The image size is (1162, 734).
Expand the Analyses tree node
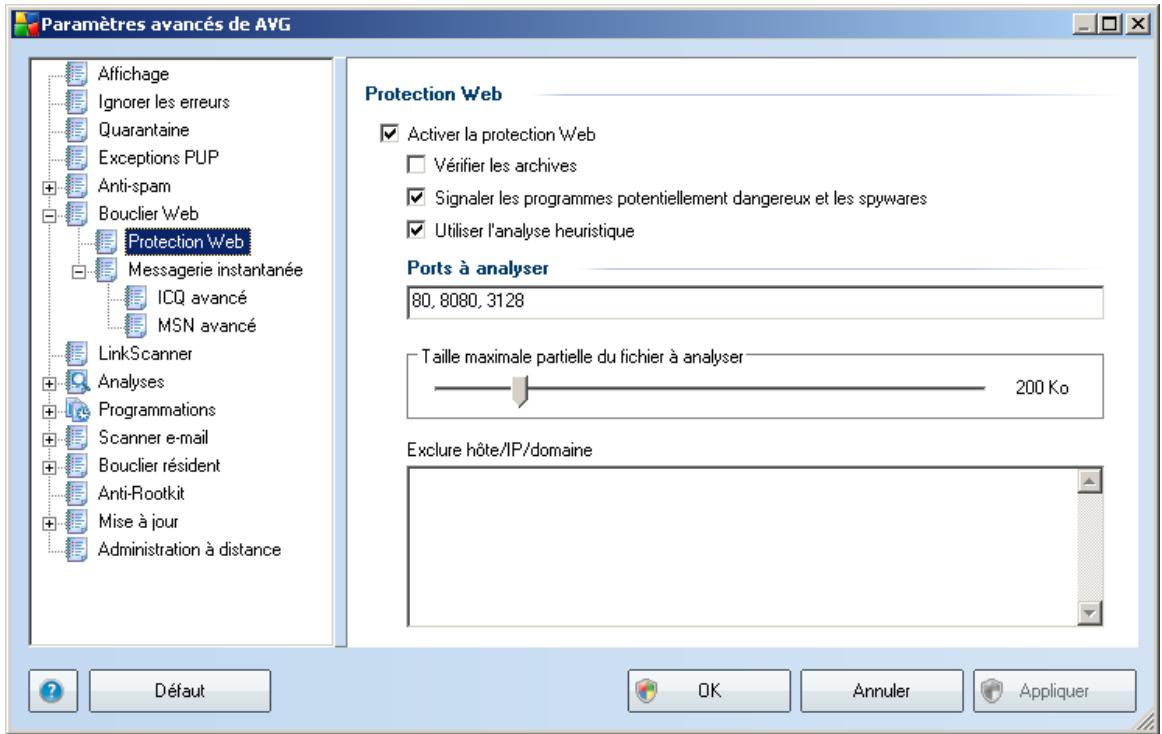coord(49,383)
